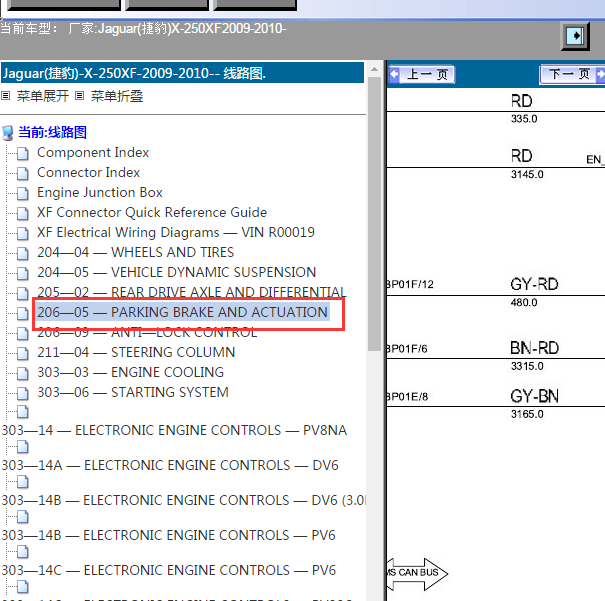Click wire label GY-BN in diagram
Image resolution: width=605 pixels, height=601 pixels.
point(534,396)
